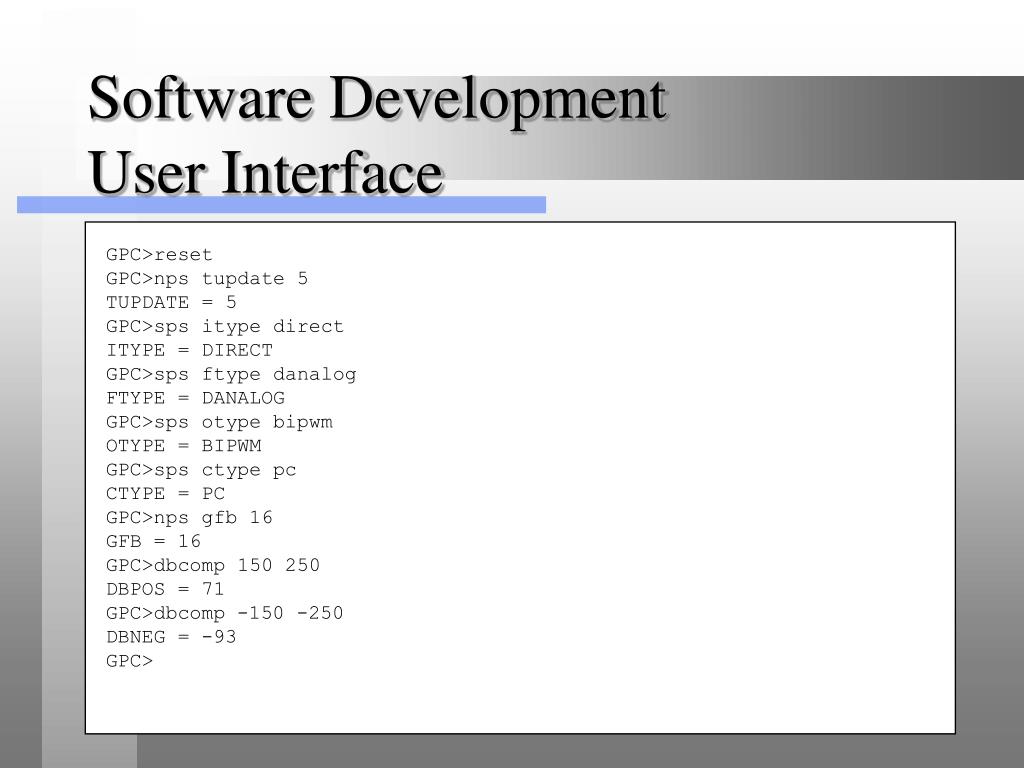Select the "GPC>dbcomp -150 -250" line

pos(225,613)
